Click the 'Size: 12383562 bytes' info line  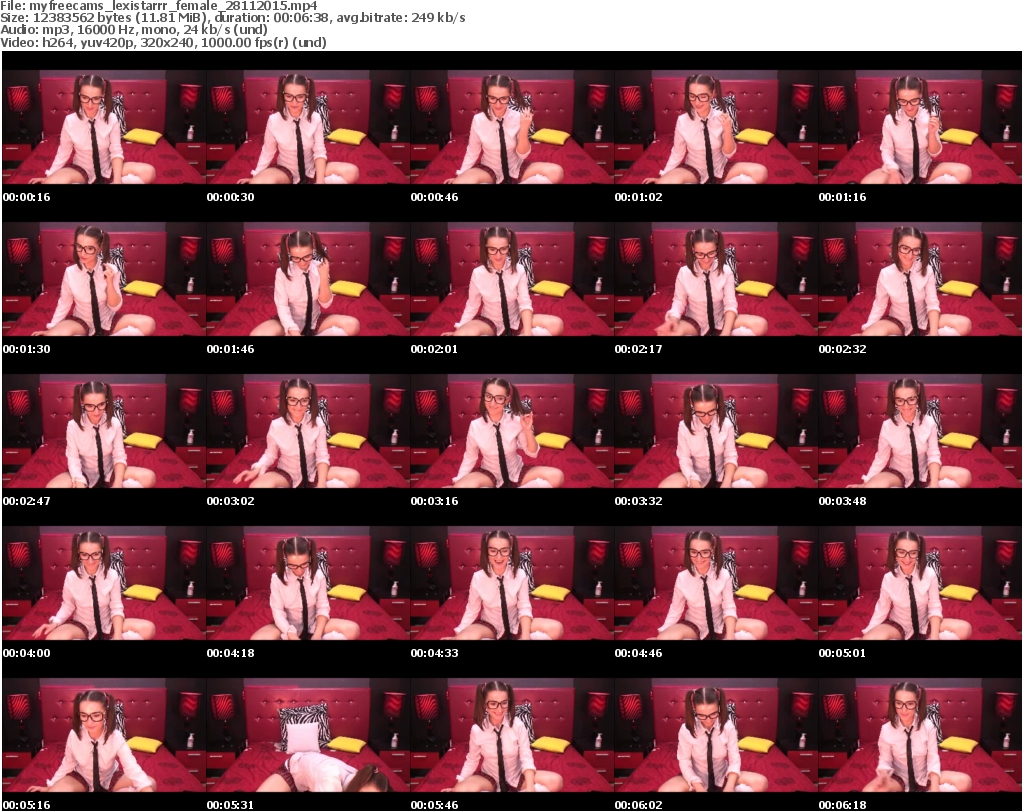point(232,18)
